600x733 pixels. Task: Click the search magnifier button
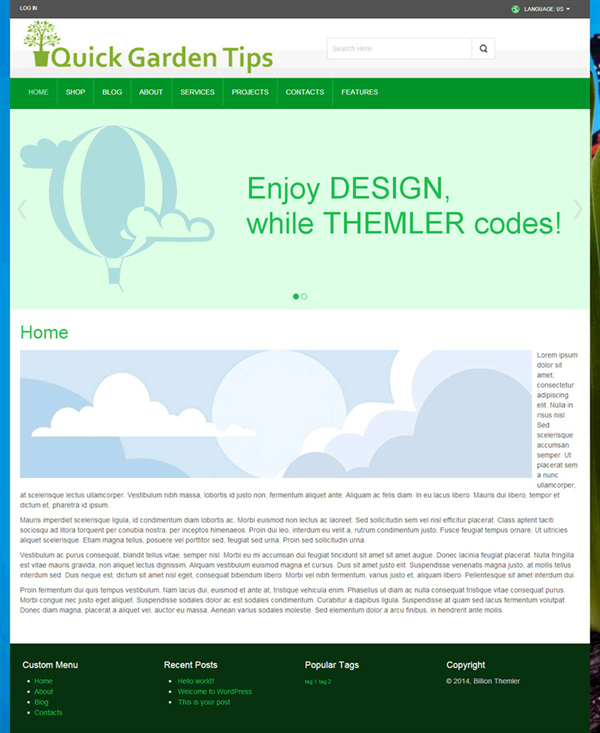point(483,49)
